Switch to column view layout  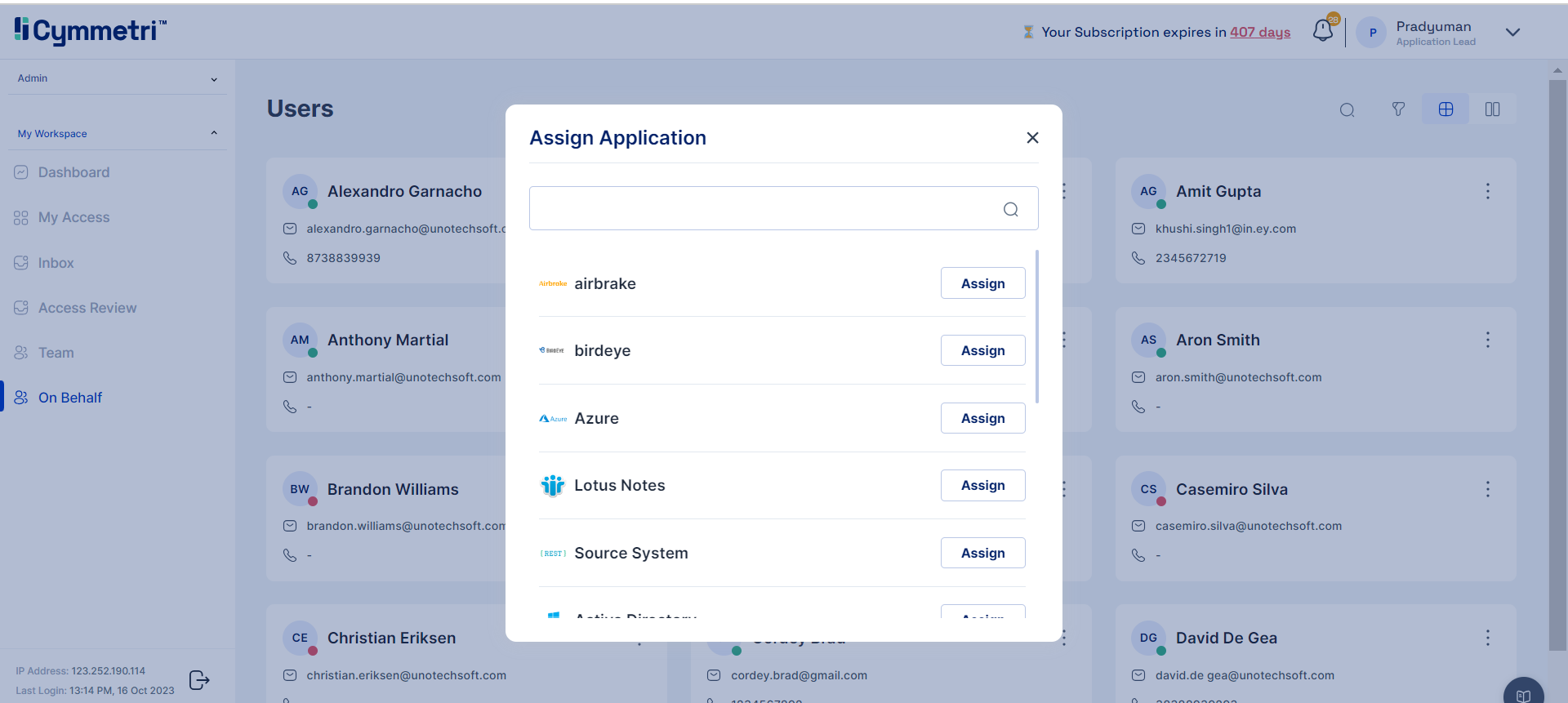[1492, 109]
